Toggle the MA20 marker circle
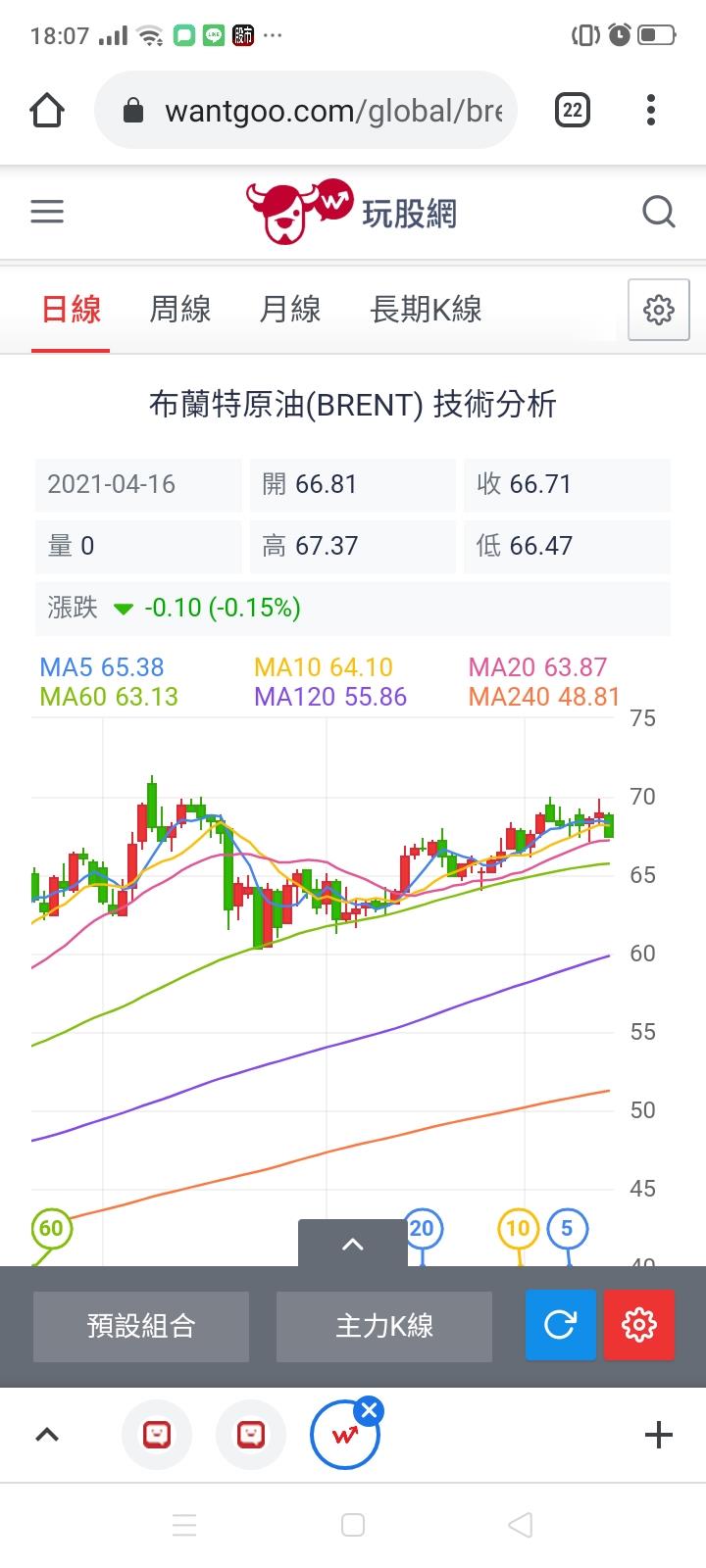 point(422,1228)
